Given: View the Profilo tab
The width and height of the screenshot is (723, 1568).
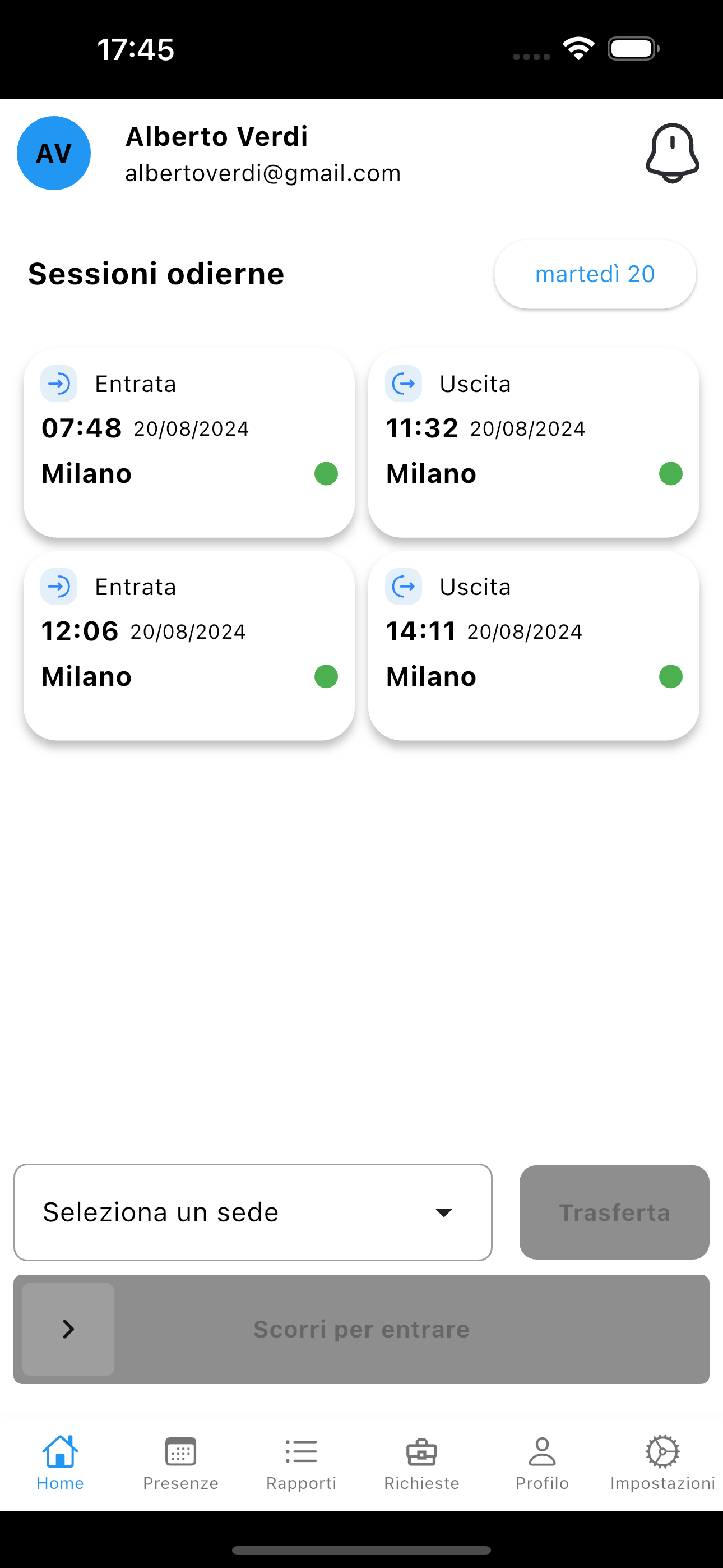Looking at the screenshot, I should click(x=543, y=1461).
